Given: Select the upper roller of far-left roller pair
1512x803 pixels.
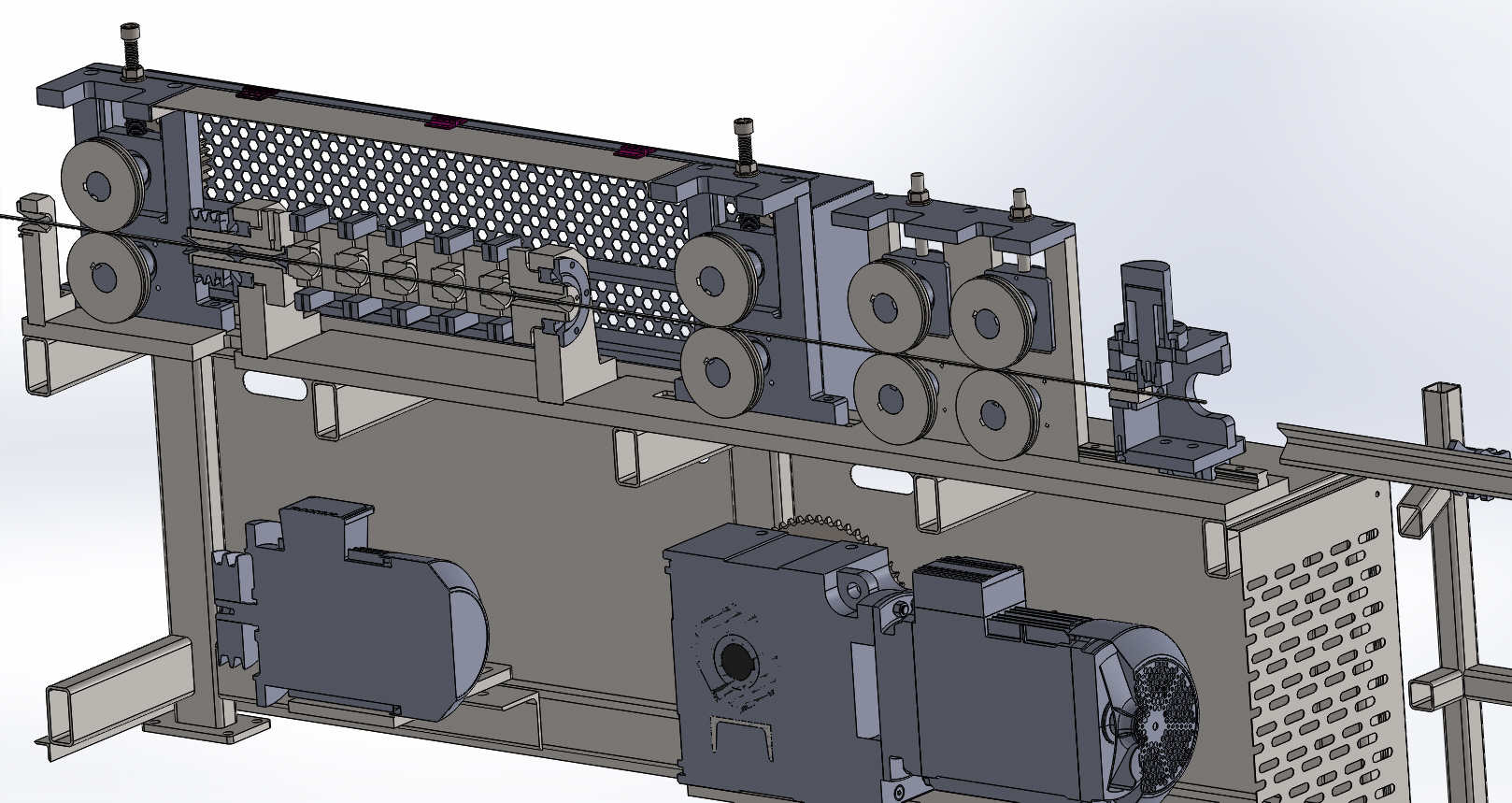Looking at the screenshot, I should click(100, 183).
